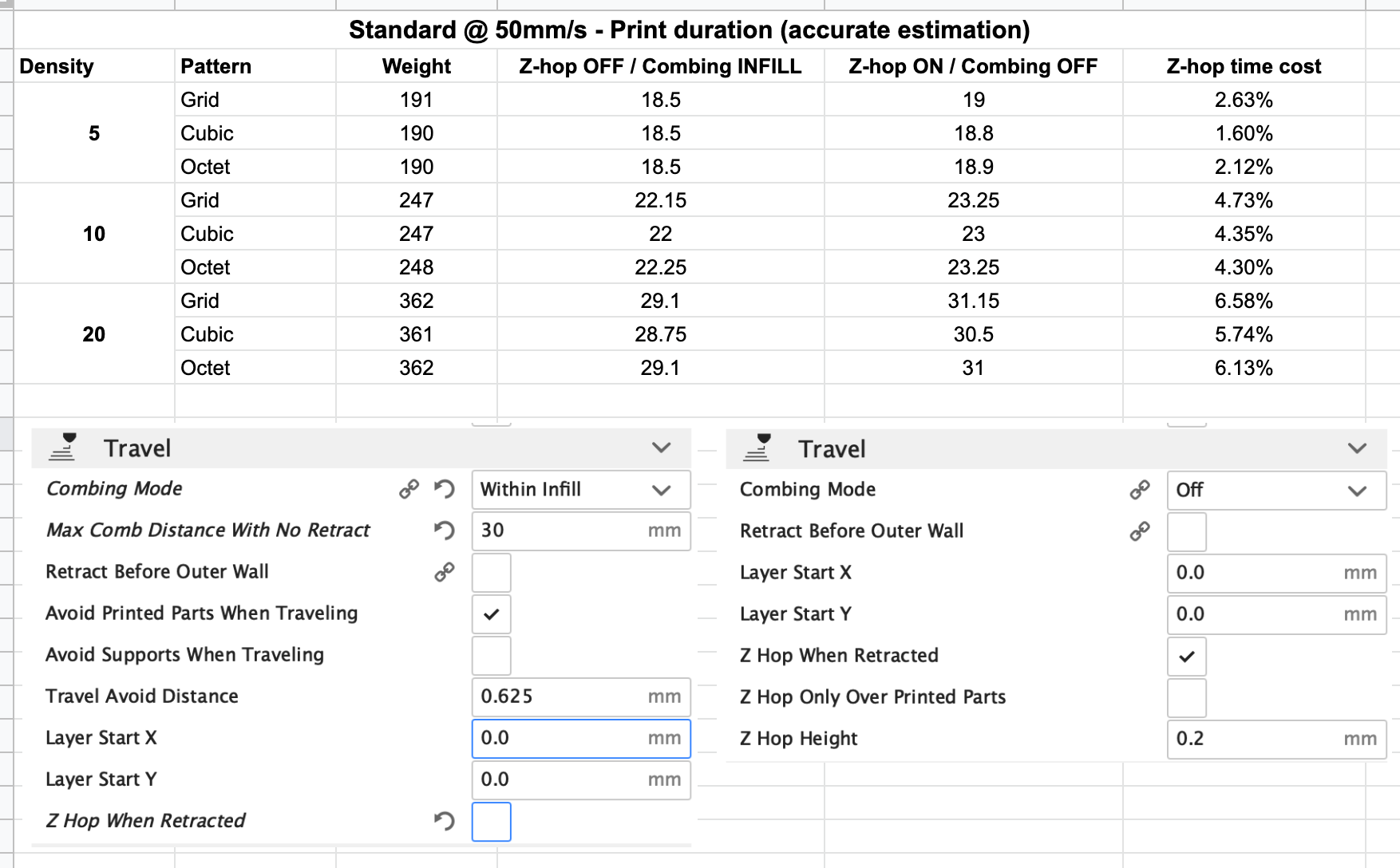Toggle right Retract Before Outer Wall checkbox
Screen dimensions: 1400x868
pos(1187,532)
